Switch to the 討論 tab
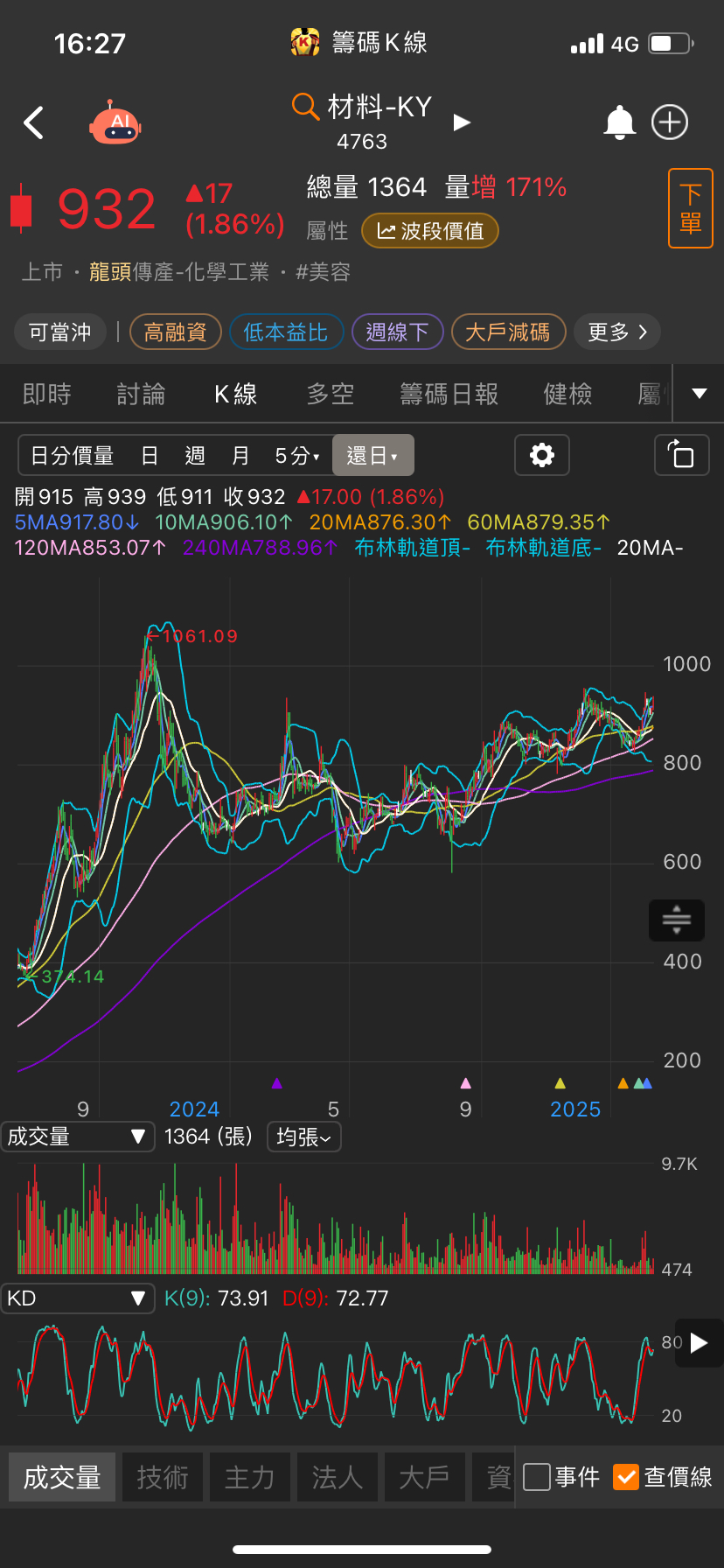Screen dimensions: 724x1568 (141, 395)
